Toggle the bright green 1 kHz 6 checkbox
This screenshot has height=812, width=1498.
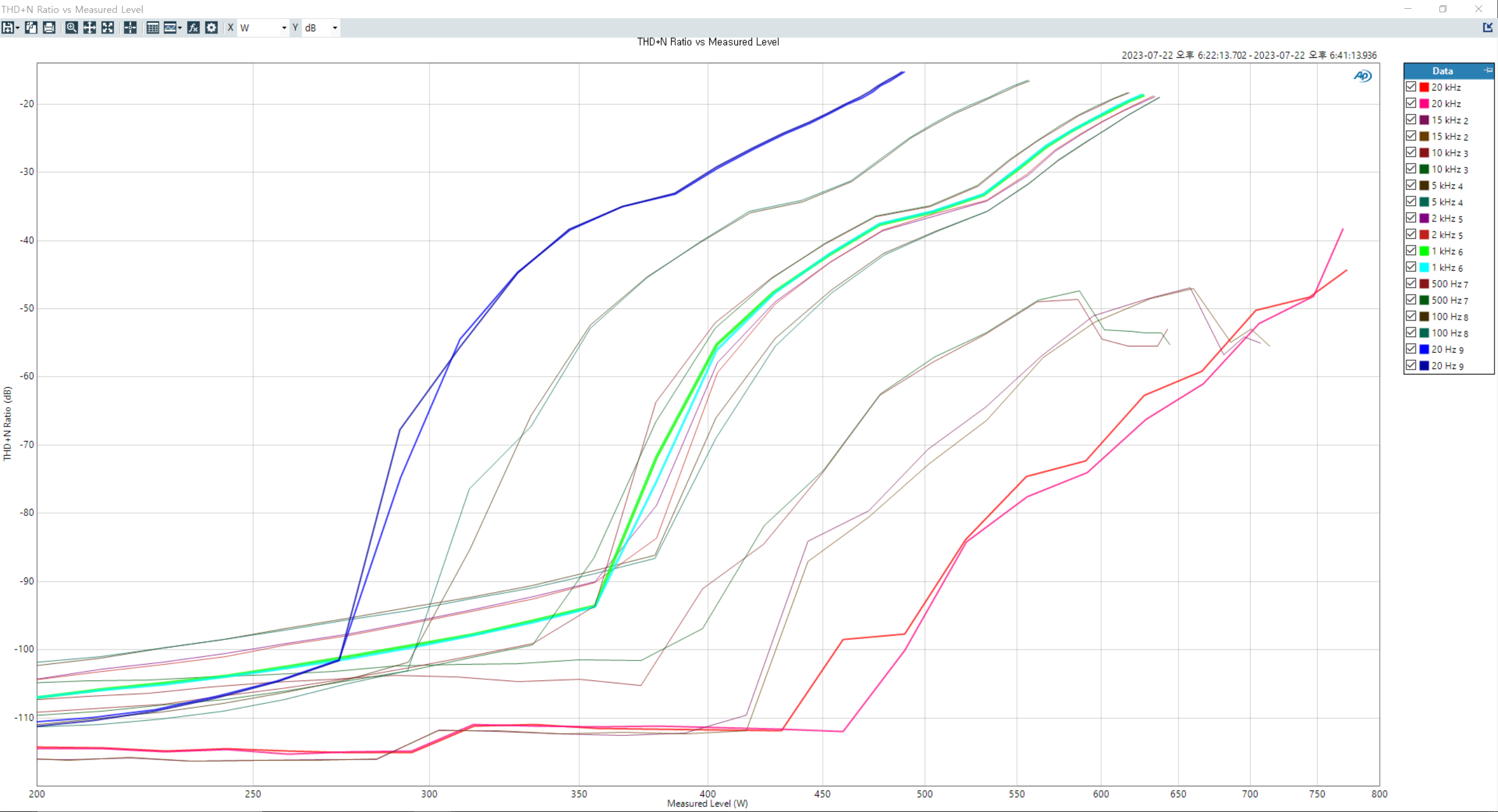(1411, 250)
